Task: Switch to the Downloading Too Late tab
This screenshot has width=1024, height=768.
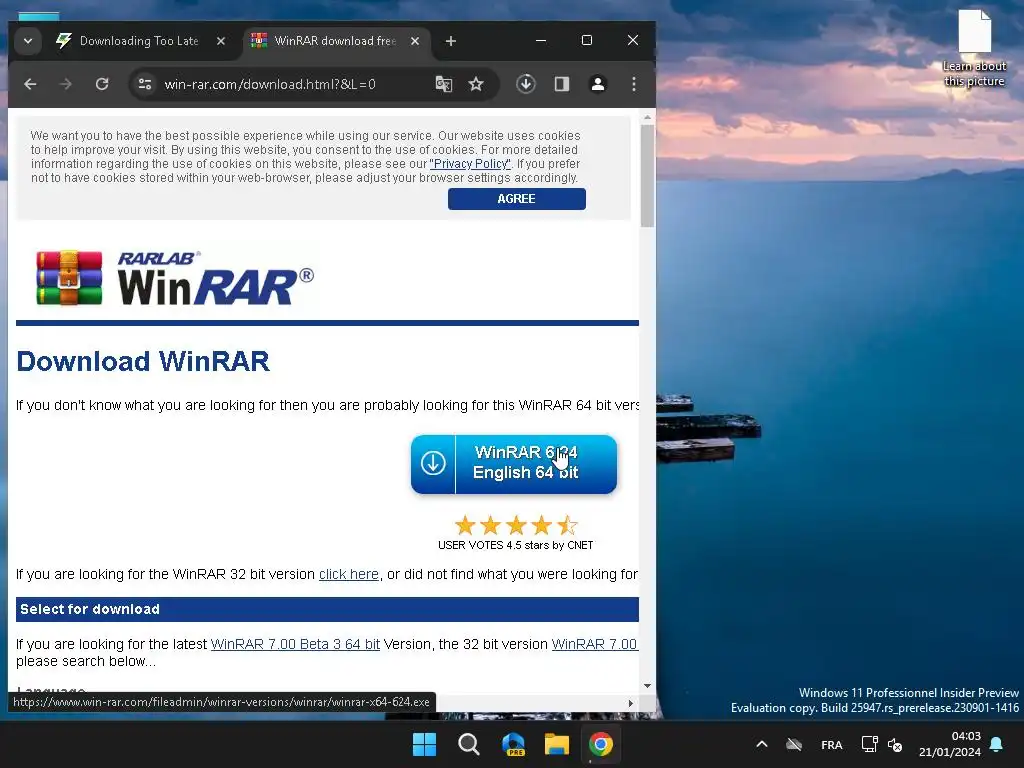Action: point(139,41)
